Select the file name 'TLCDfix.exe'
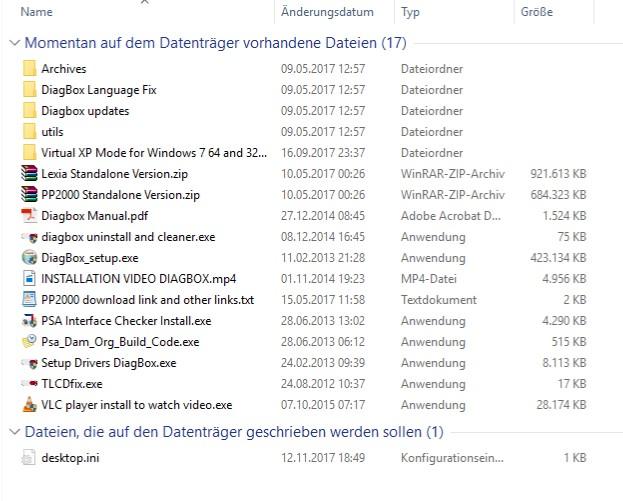The image size is (623, 501). [72, 384]
